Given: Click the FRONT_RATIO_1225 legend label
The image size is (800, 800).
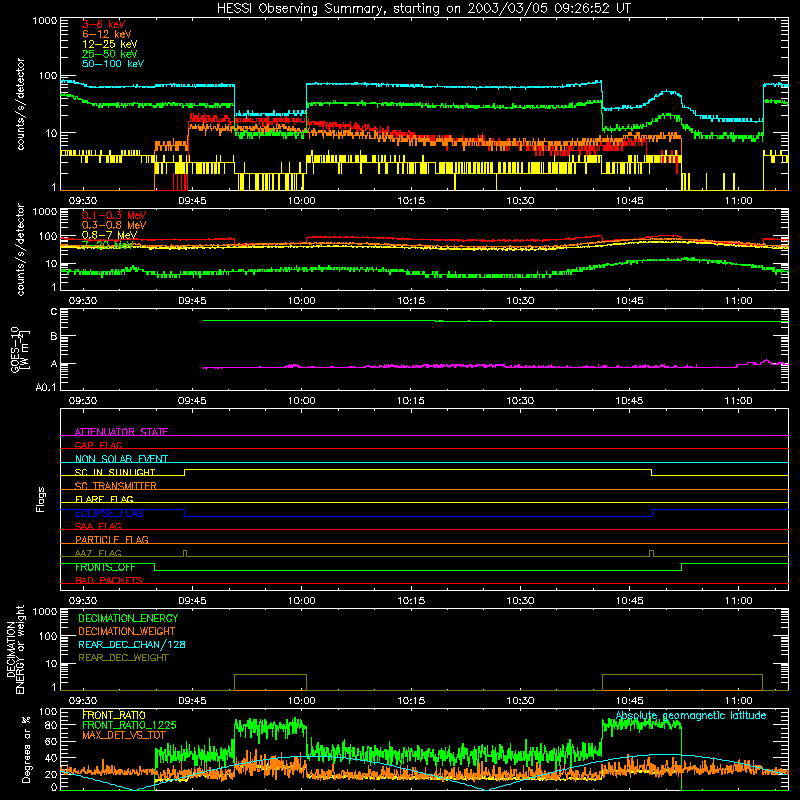Looking at the screenshot, I should point(129,725).
